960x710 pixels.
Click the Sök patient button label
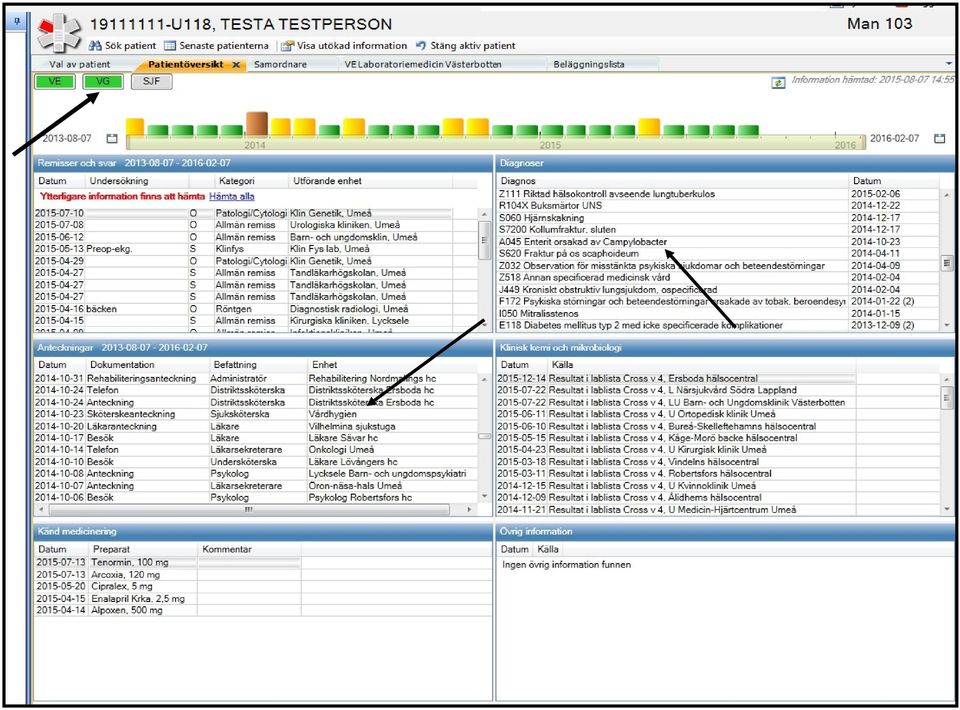(130, 46)
